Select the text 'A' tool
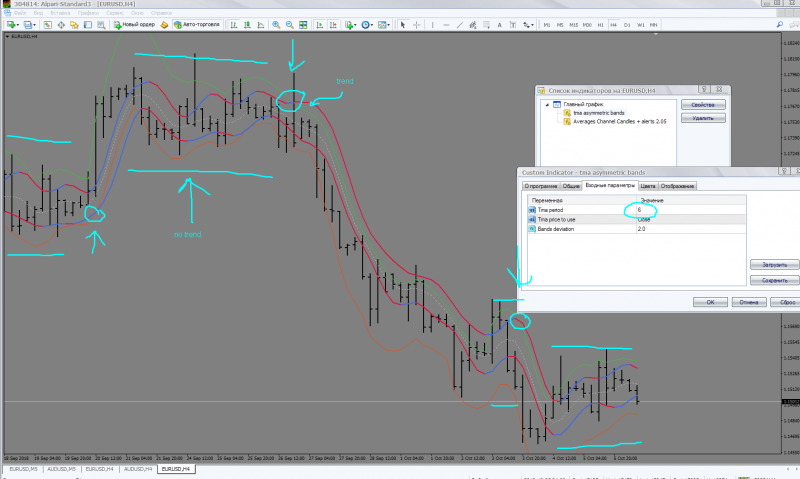 [x=499, y=24]
